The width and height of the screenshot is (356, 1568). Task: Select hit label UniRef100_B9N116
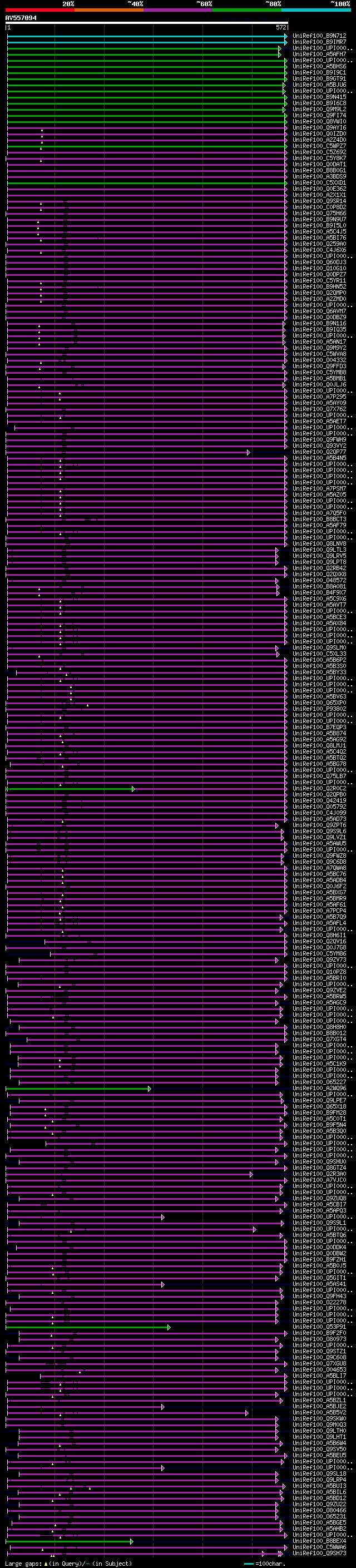[319, 323]
